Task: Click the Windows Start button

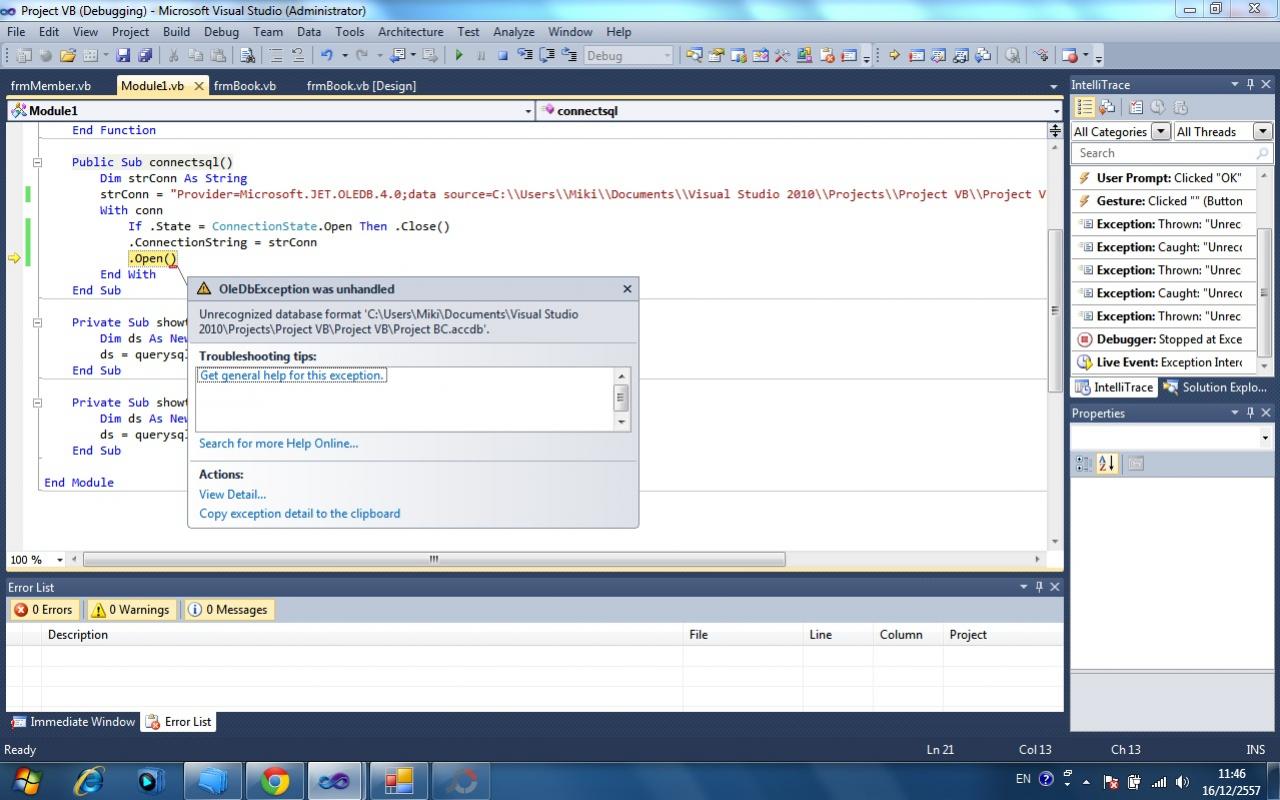Action: [x=27, y=781]
